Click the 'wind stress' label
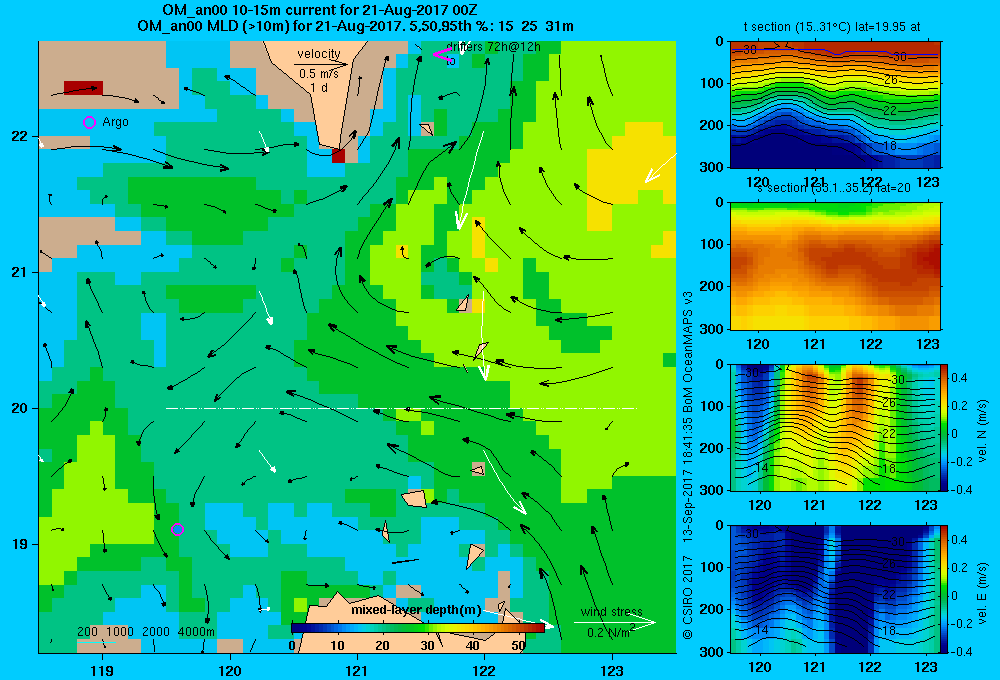Screen dimensions: 1000x680 612,611
